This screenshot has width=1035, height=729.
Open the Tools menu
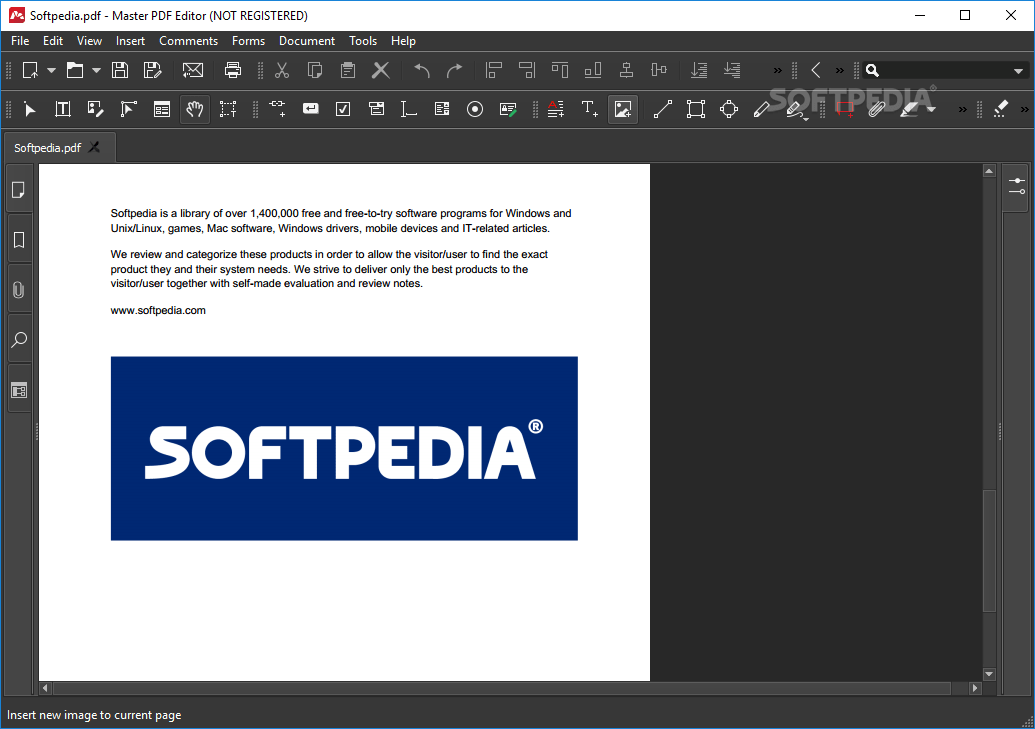pos(363,41)
